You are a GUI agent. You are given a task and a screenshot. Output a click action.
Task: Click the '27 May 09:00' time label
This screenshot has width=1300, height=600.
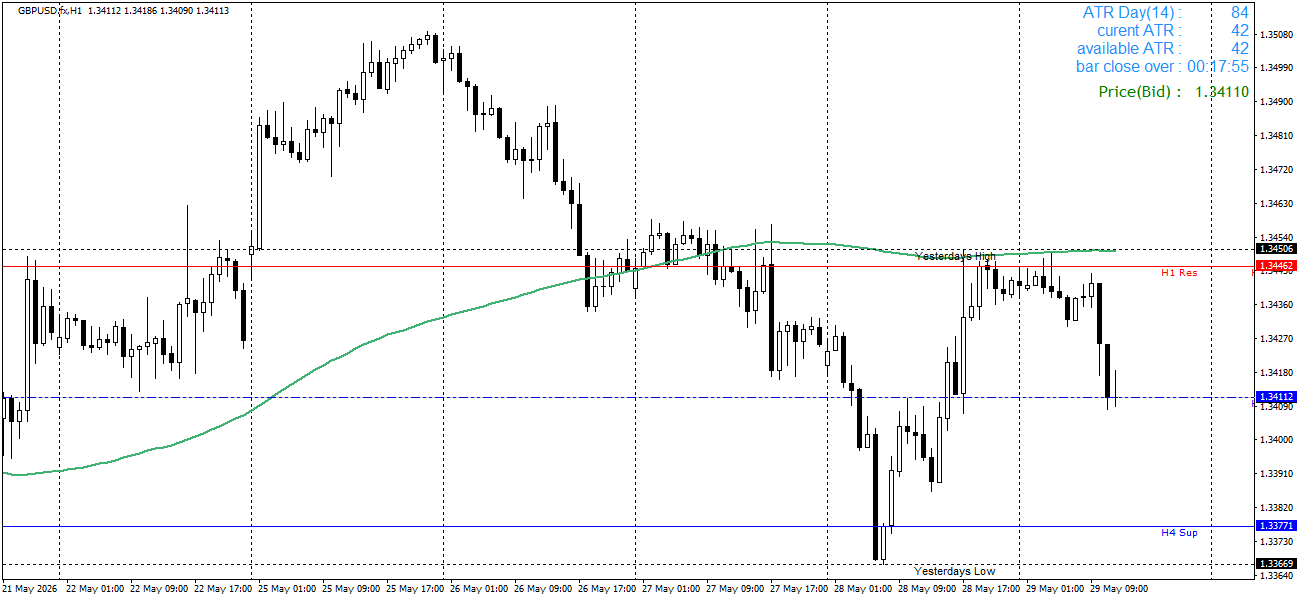click(x=733, y=589)
